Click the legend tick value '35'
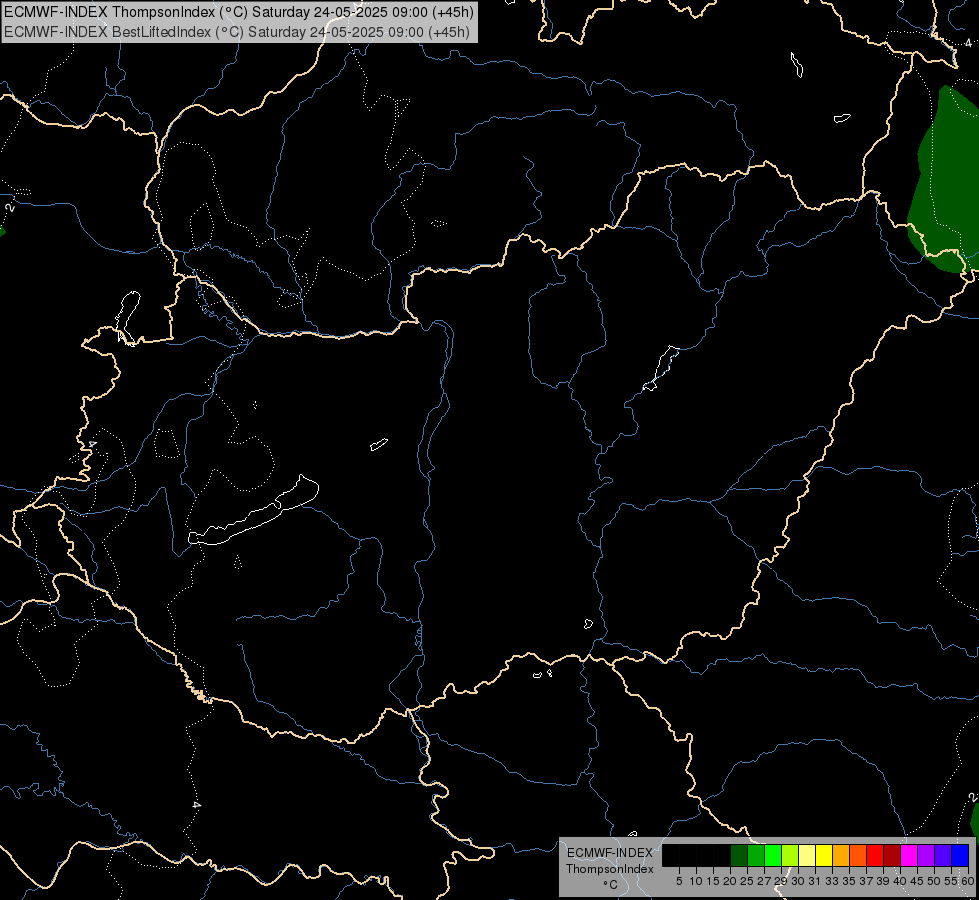The image size is (979, 900). pos(849,881)
